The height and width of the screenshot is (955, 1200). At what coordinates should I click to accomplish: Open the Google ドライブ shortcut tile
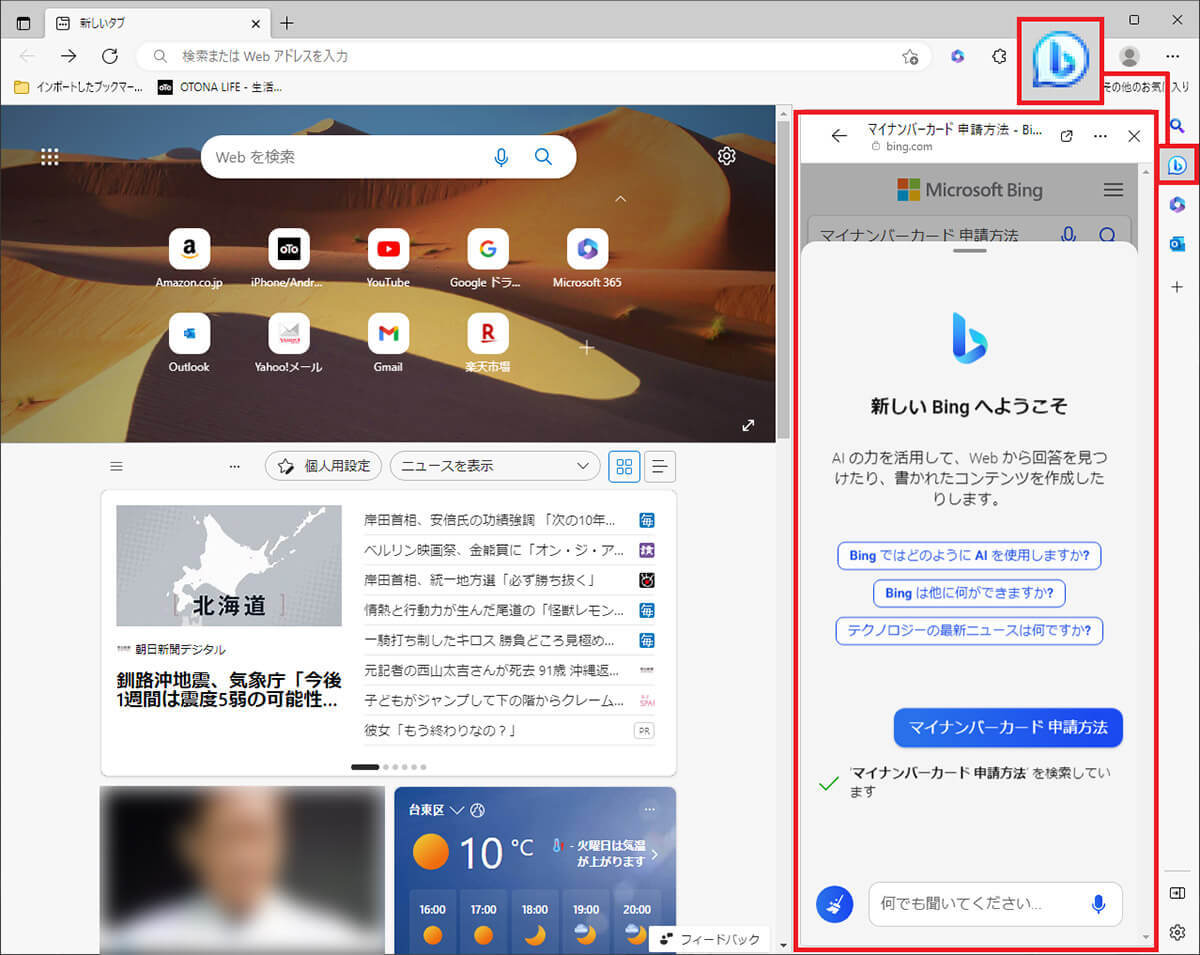click(x=488, y=258)
